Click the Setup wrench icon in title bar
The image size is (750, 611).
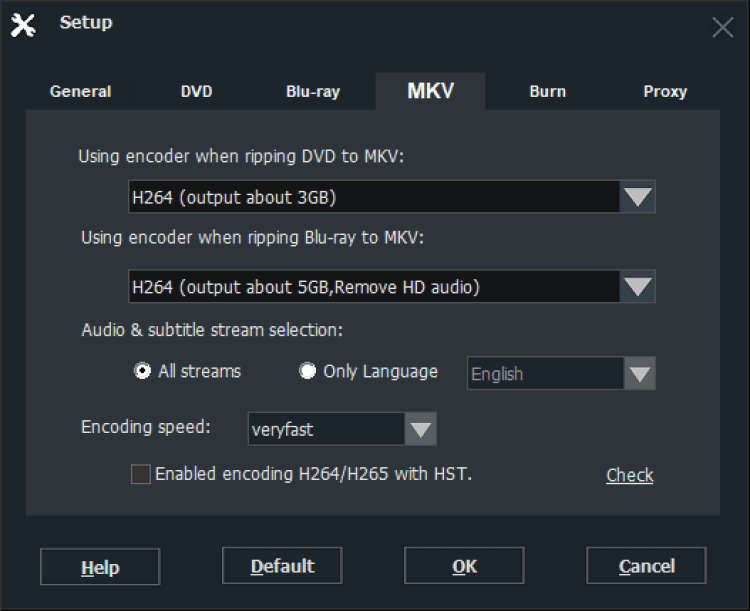point(23,25)
